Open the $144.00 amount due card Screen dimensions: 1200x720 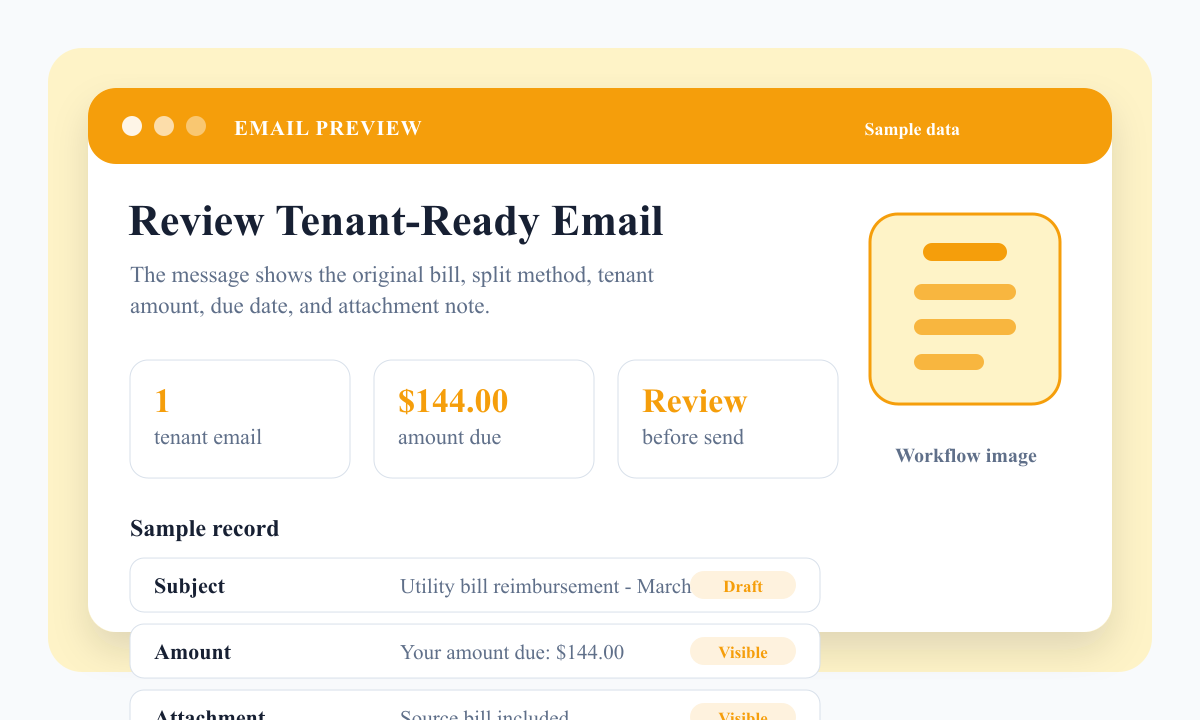point(484,419)
